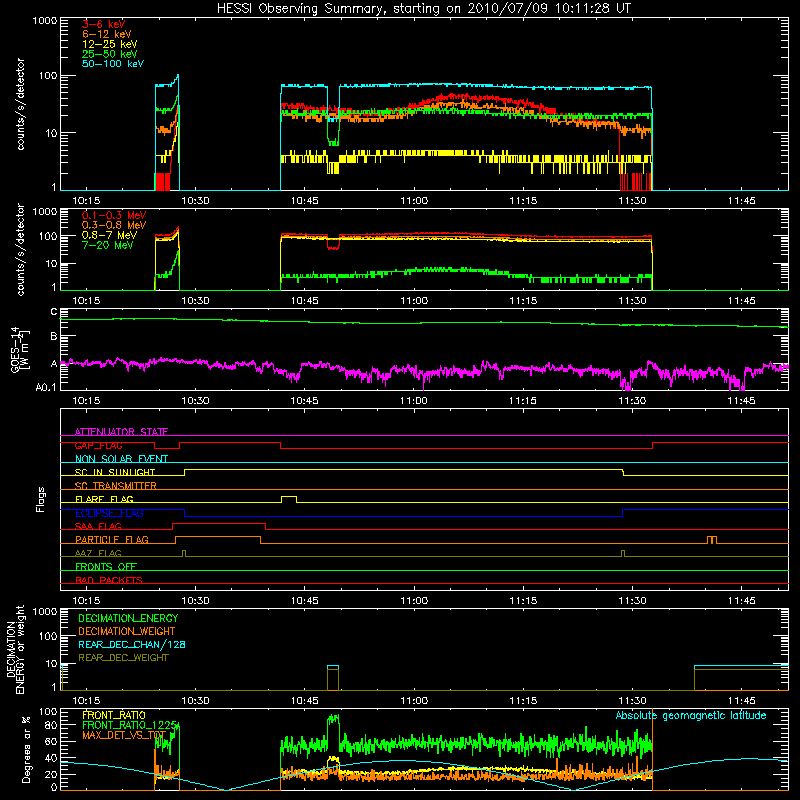Click the AA7_FLAG spike near 11:29

coord(623,553)
